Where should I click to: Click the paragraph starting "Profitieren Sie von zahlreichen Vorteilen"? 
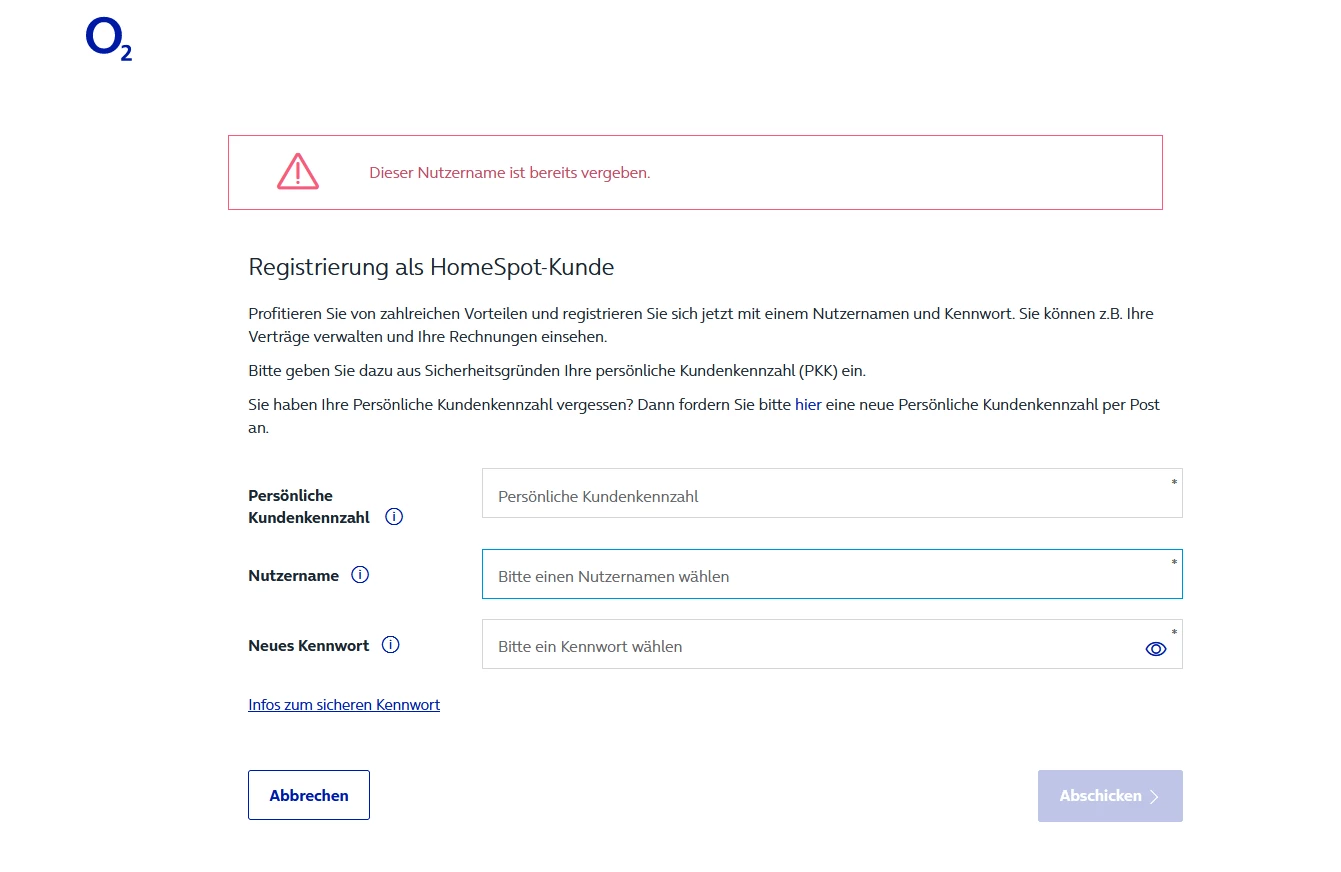click(700, 325)
